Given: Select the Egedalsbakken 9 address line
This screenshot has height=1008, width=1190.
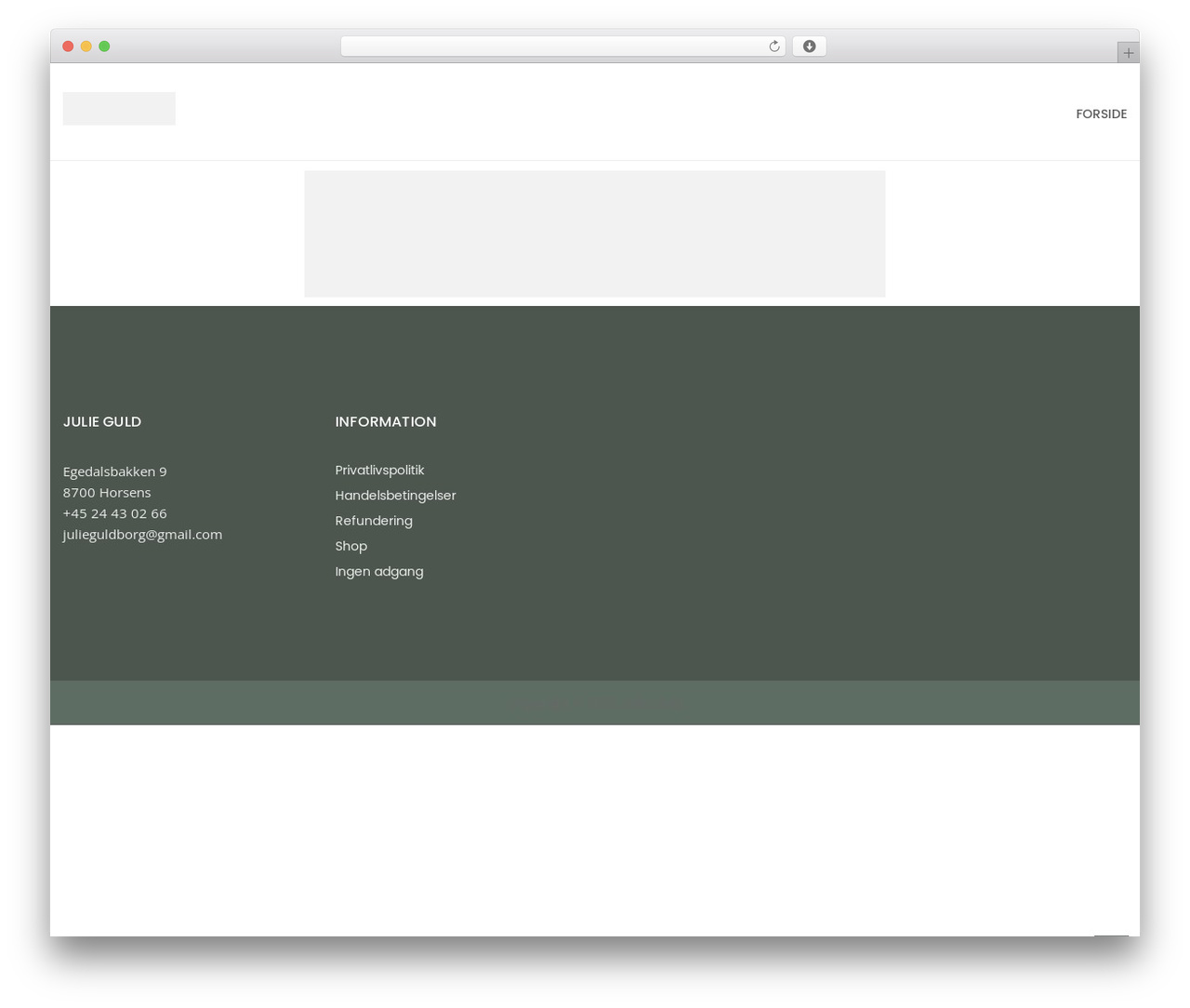Looking at the screenshot, I should click(x=115, y=471).
